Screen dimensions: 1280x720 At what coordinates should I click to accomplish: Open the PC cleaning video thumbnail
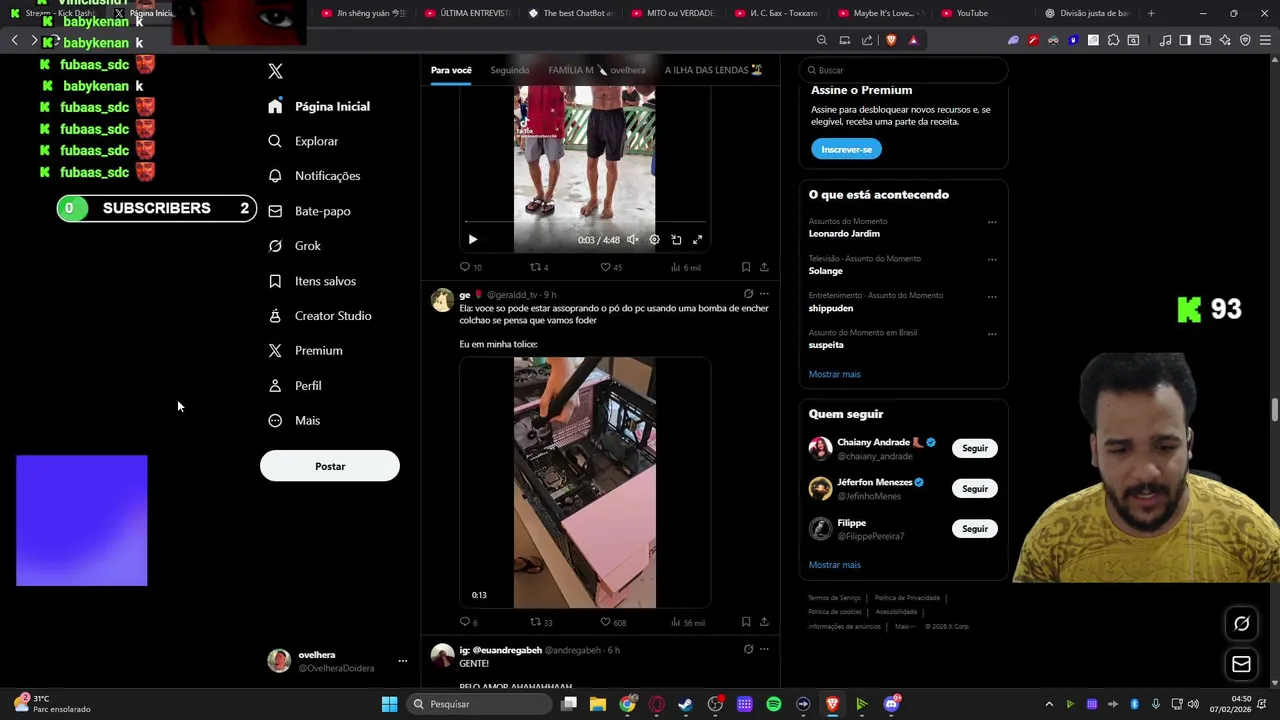coord(585,482)
